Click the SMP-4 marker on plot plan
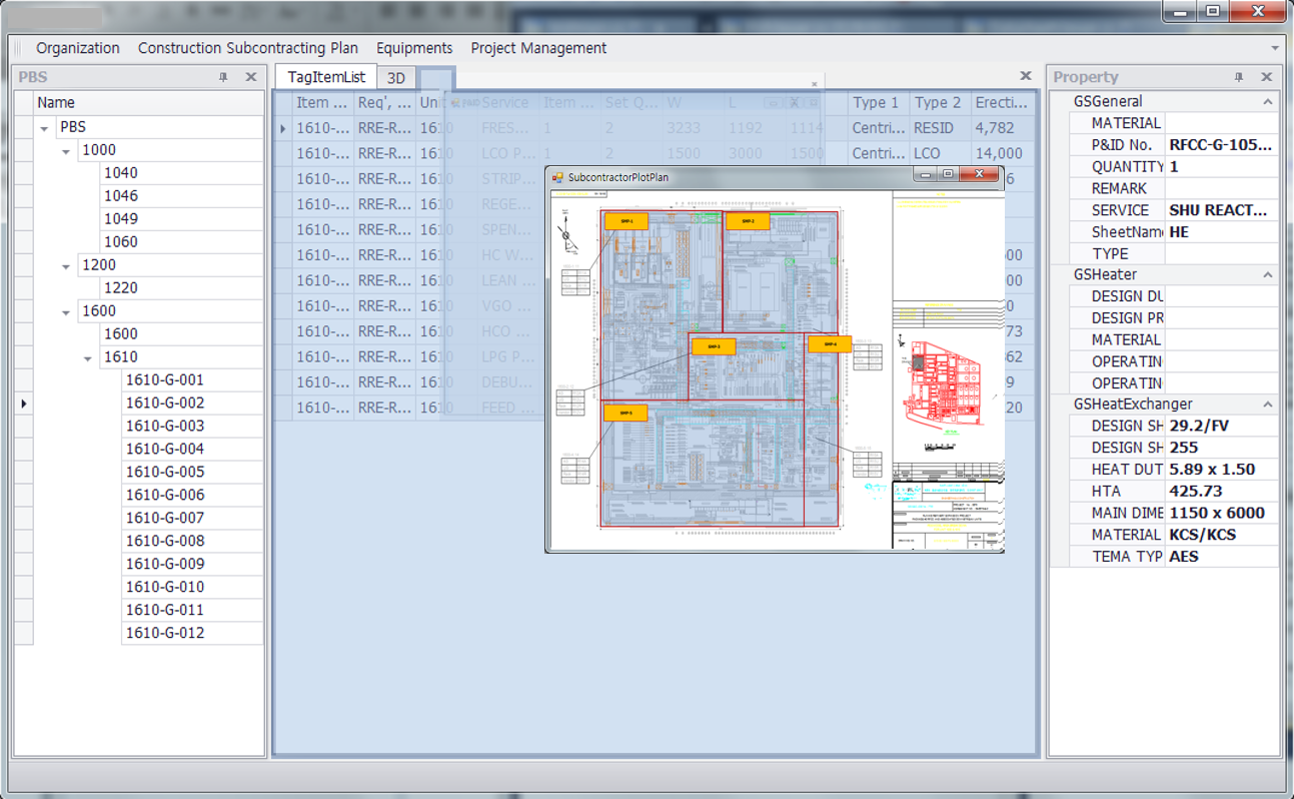 pyautogui.click(x=829, y=344)
